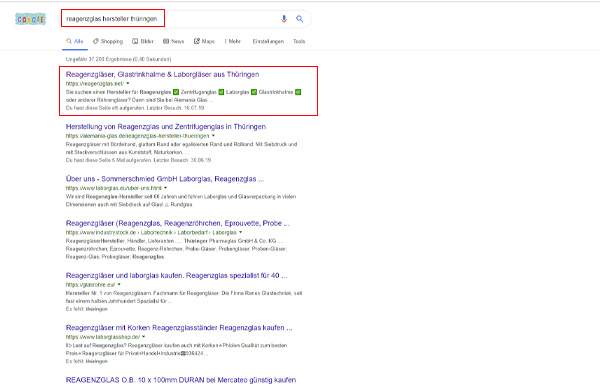Click the alemania-glas.de result URL text

coord(138,136)
